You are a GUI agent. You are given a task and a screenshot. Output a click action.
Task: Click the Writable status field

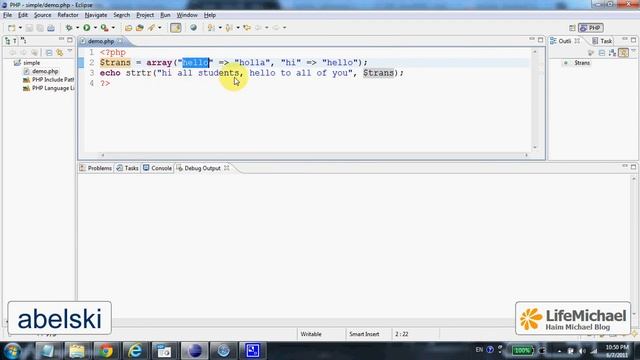click(311, 334)
